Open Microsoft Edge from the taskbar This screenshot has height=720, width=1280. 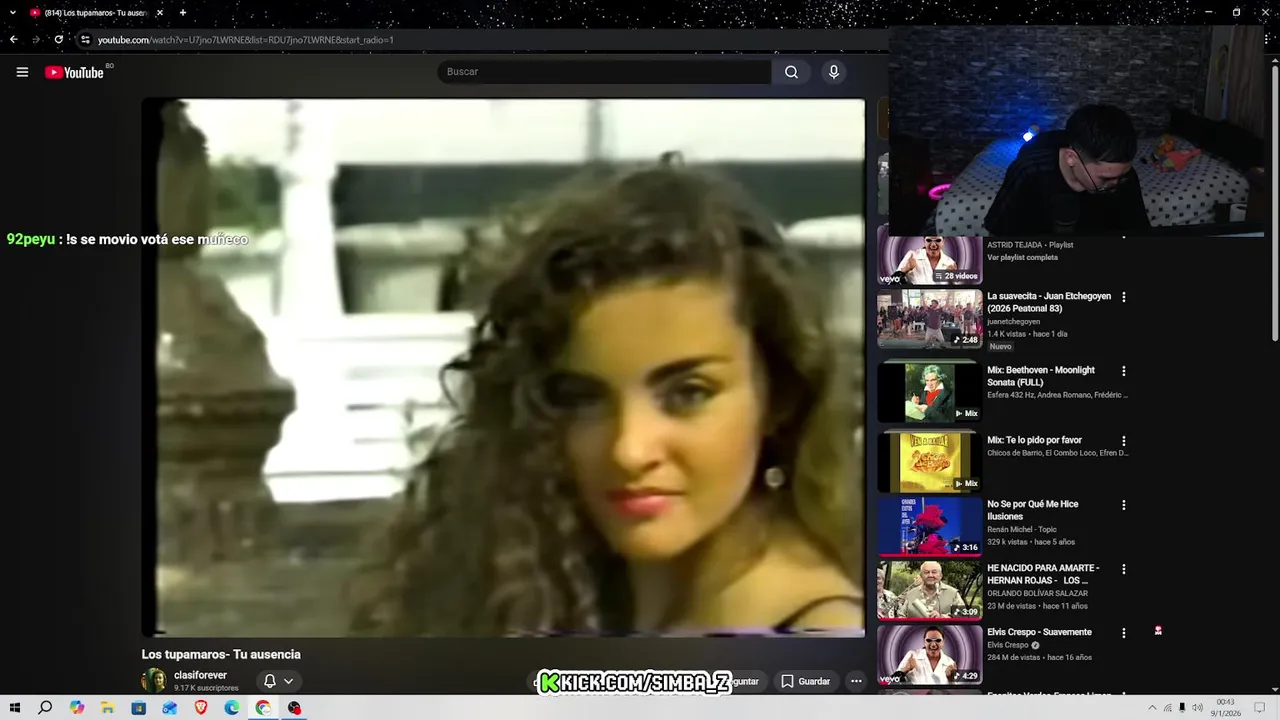231,707
